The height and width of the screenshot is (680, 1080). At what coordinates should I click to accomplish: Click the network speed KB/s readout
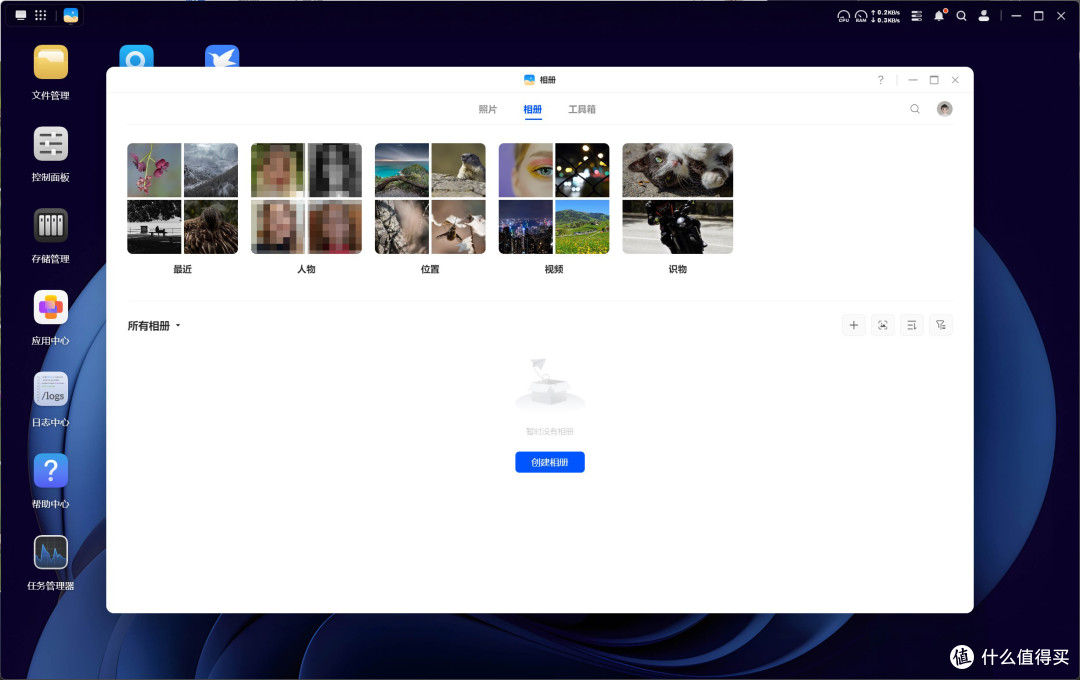886,16
